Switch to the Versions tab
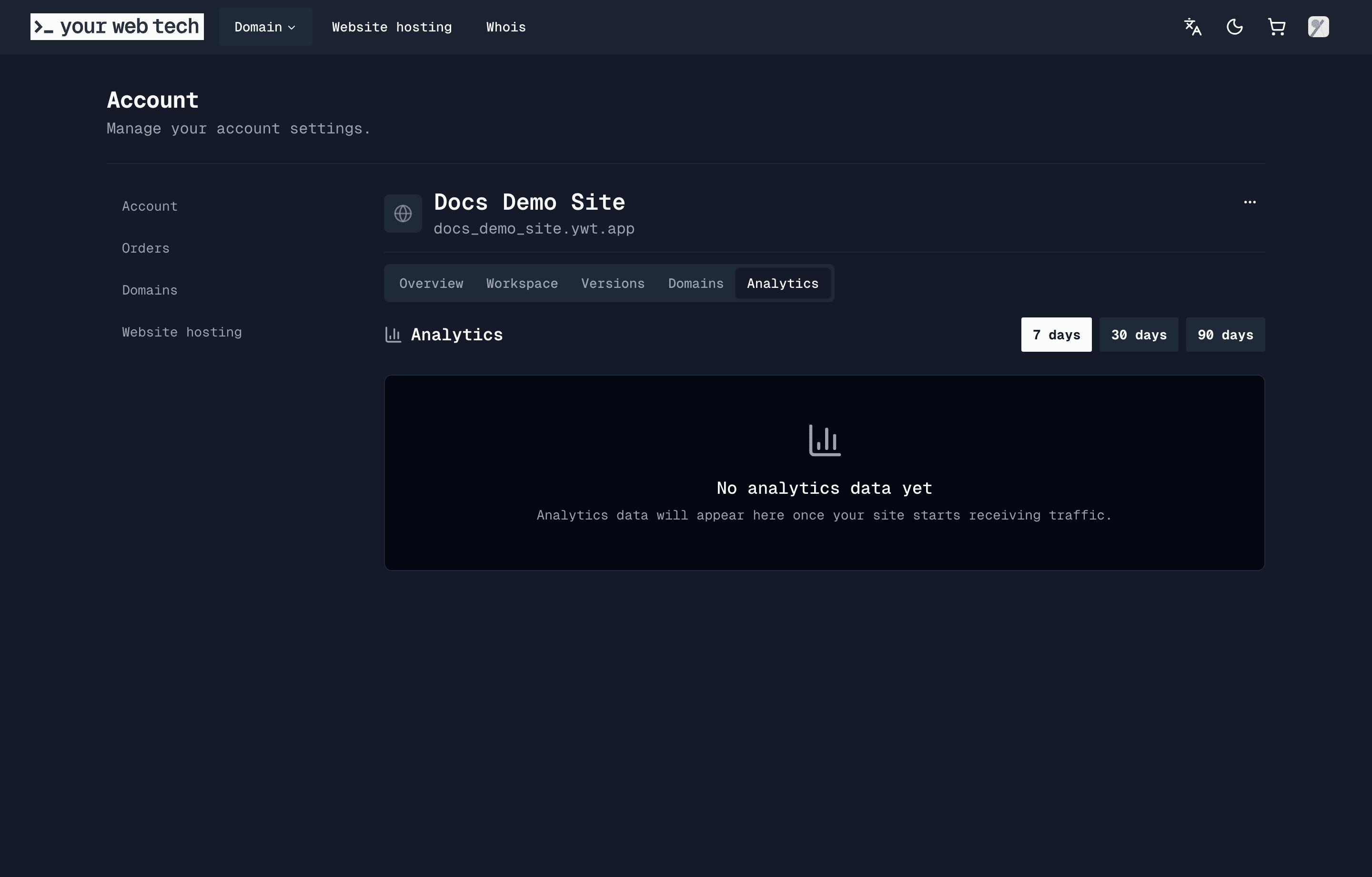The image size is (1372, 877). pos(613,284)
